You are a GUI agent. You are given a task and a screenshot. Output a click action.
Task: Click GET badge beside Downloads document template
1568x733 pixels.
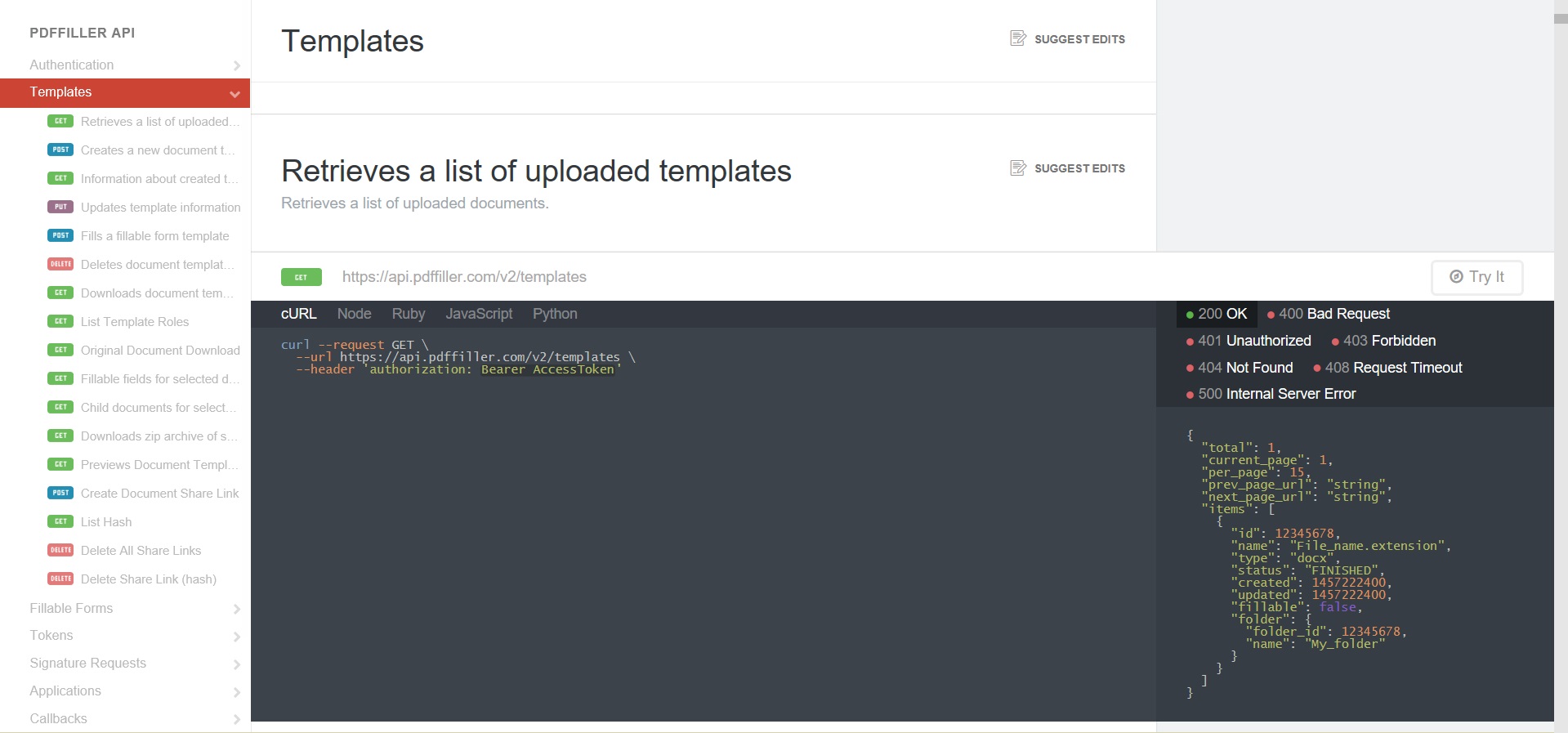[60, 293]
